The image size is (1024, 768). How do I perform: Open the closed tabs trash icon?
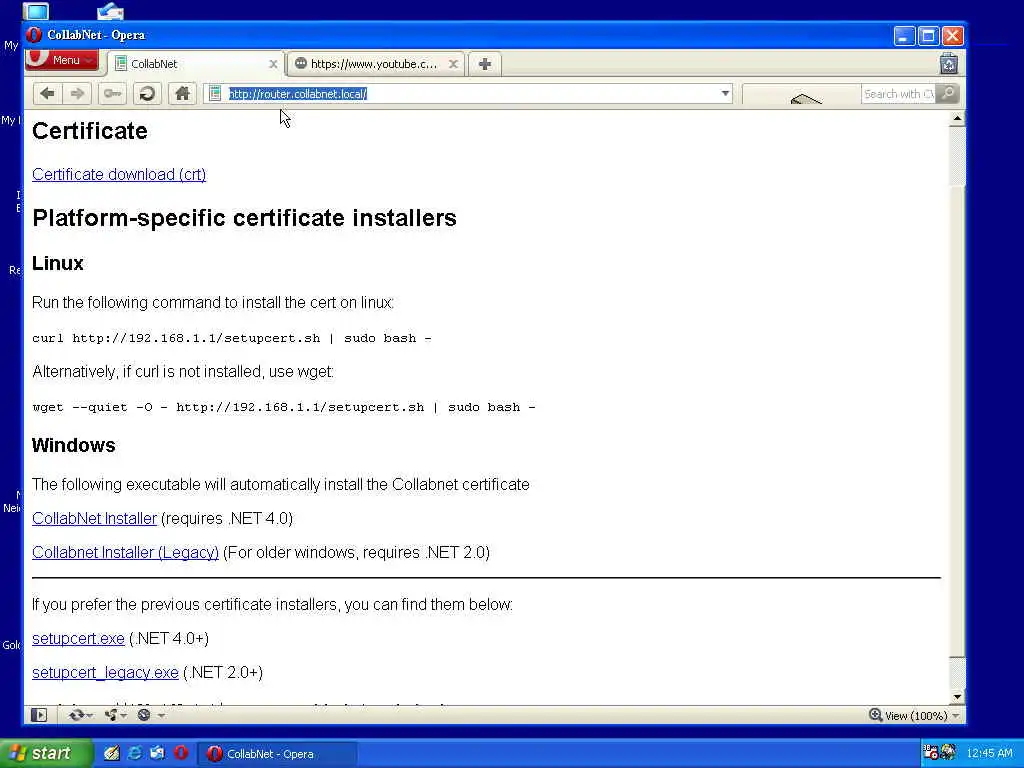949,63
